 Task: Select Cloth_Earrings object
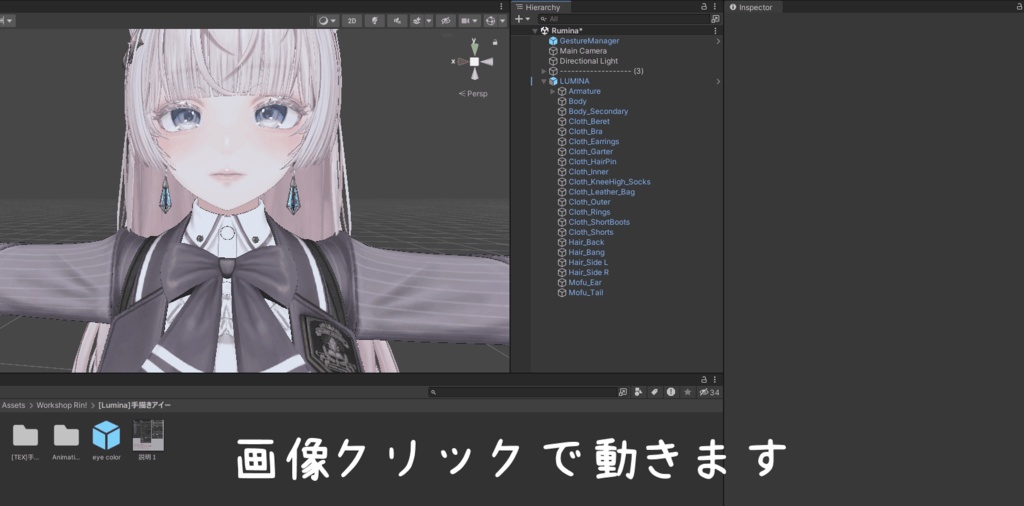594,142
